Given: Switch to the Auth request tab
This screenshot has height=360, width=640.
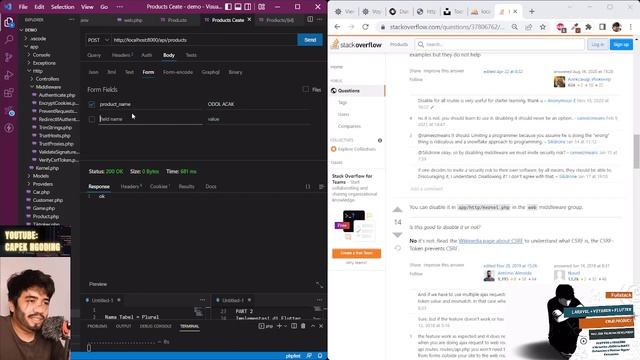Looking at the screenshot, I should pos(147,55).
